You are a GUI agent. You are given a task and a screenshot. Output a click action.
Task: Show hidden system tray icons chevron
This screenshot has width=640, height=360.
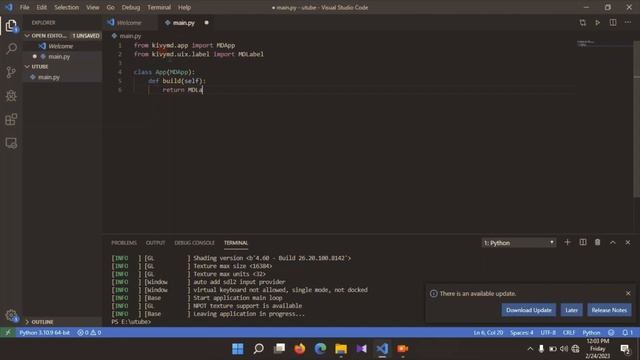530,349
